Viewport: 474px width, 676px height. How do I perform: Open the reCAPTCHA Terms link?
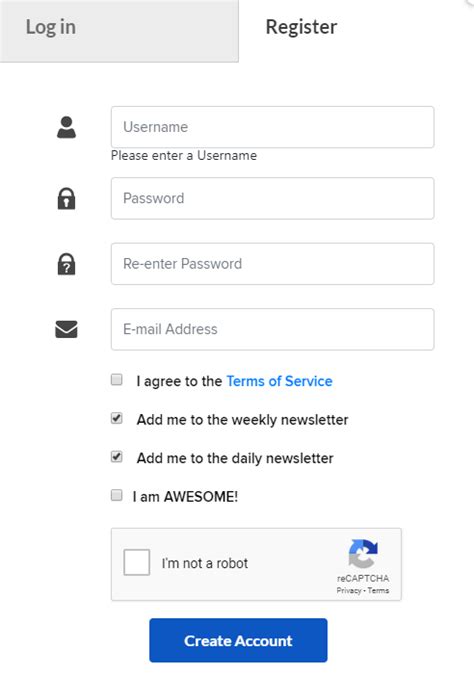pos(378,591)
